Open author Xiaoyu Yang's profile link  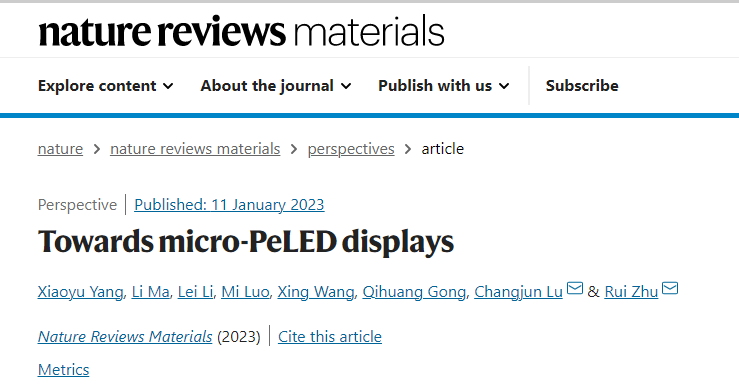coord(81,292)
